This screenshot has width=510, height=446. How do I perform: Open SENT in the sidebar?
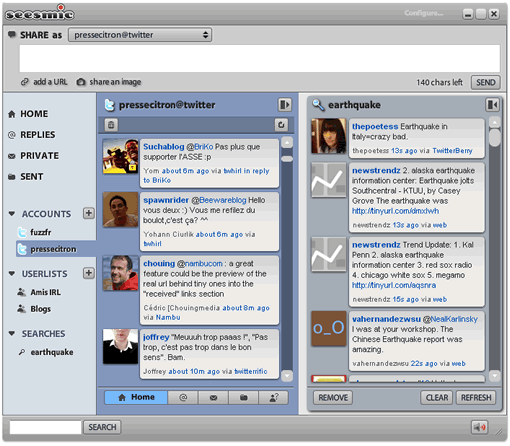click(x=26, y=177)
